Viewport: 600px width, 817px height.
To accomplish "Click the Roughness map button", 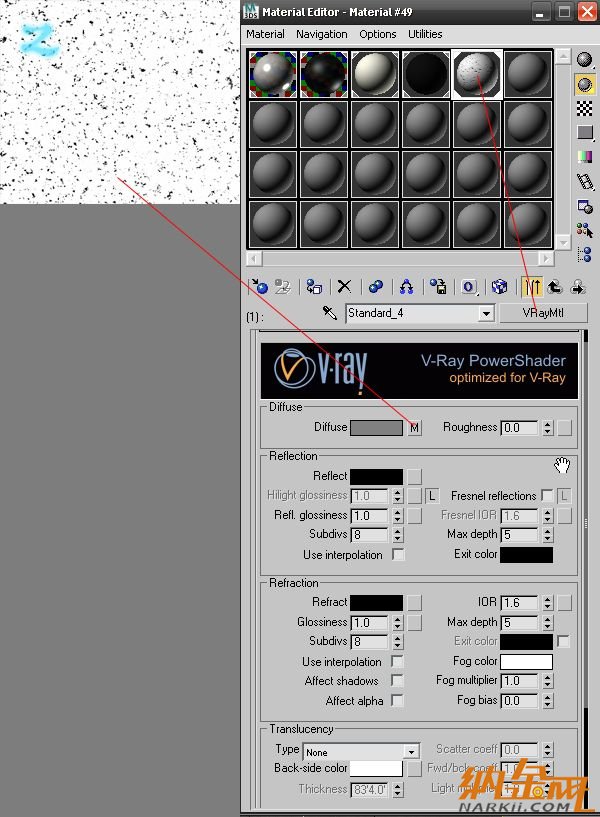I will (564, 428).
